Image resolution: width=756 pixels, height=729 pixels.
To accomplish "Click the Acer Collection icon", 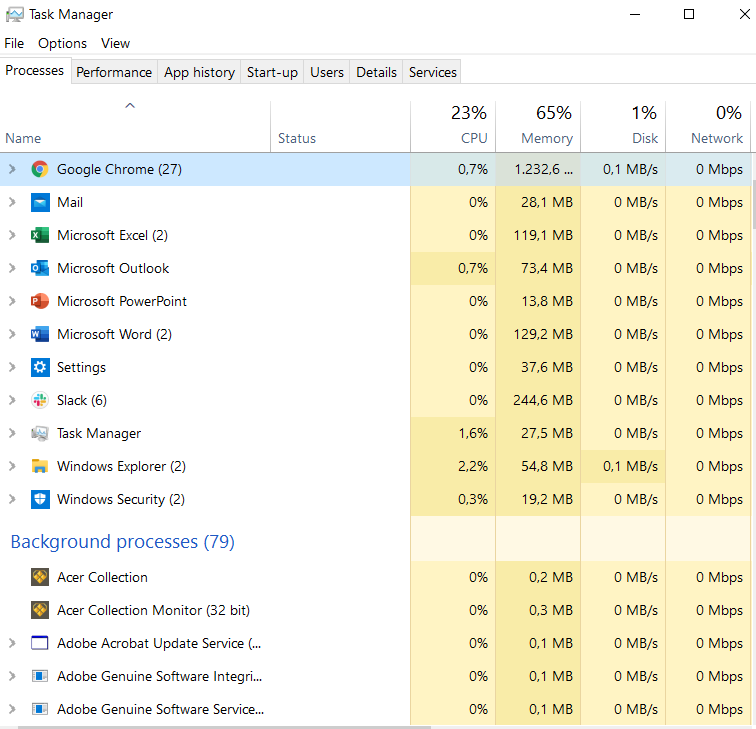I will pos(40,577).
